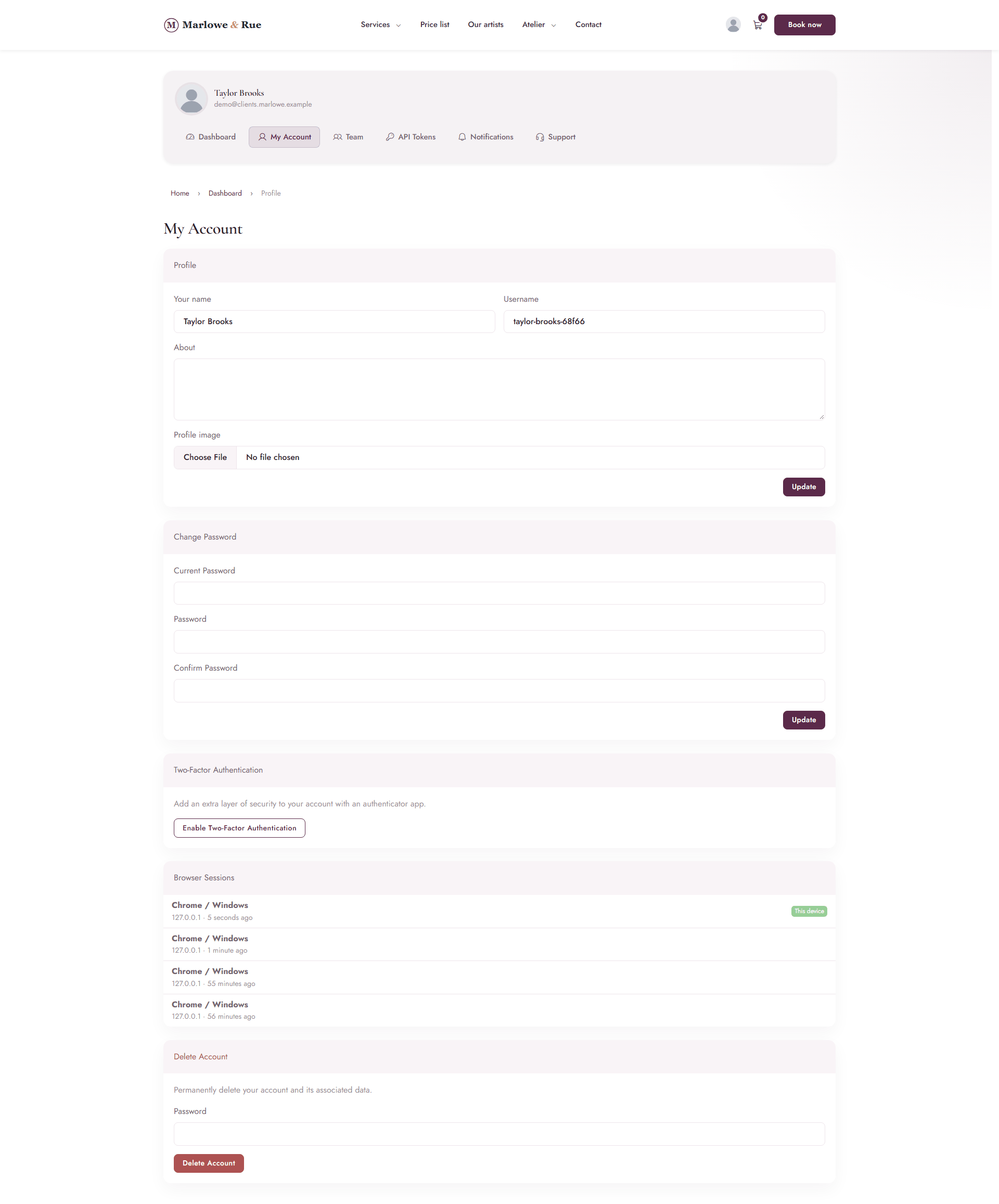Screen dimensions: 999x1204
Task: Click into the About text area
Action: coord(499,389)
